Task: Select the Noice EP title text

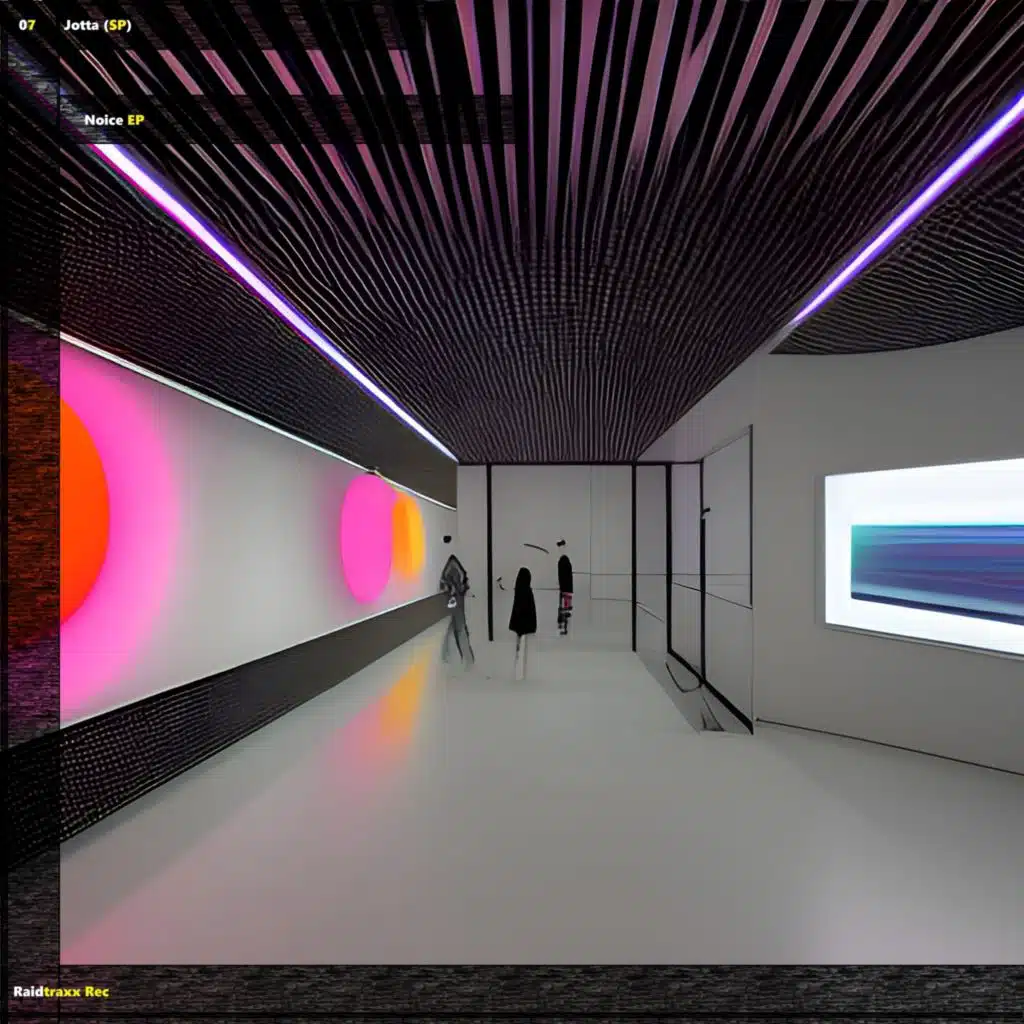Action: [x=115, y=120]
